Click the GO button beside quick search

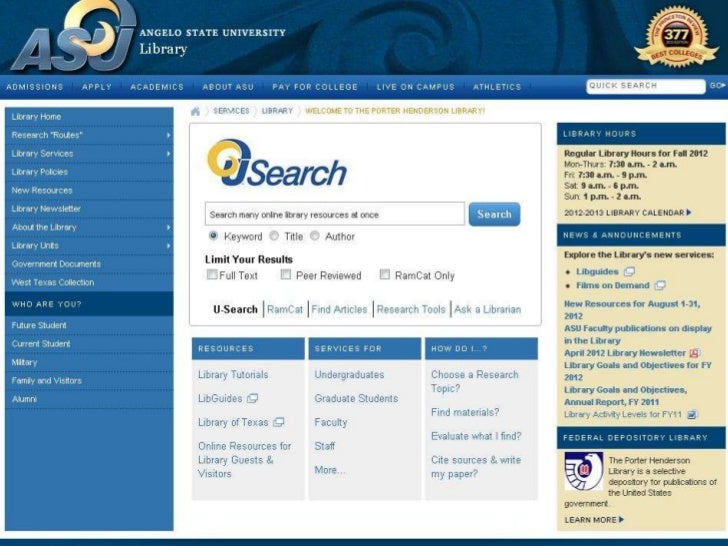pos(717,85)
